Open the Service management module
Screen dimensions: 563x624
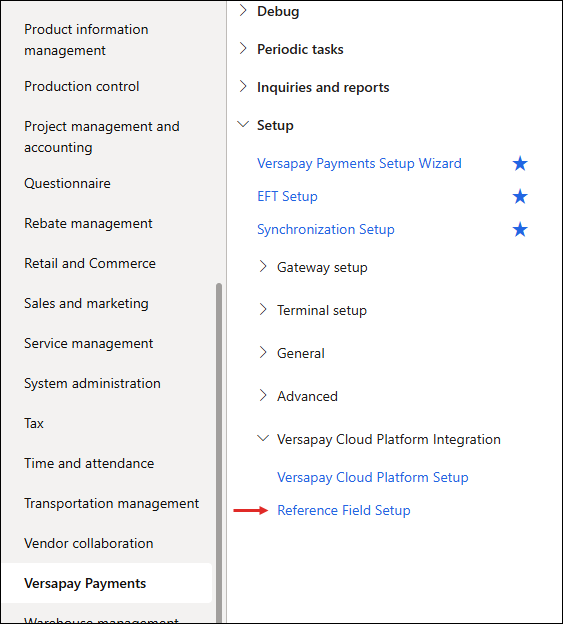88,343
